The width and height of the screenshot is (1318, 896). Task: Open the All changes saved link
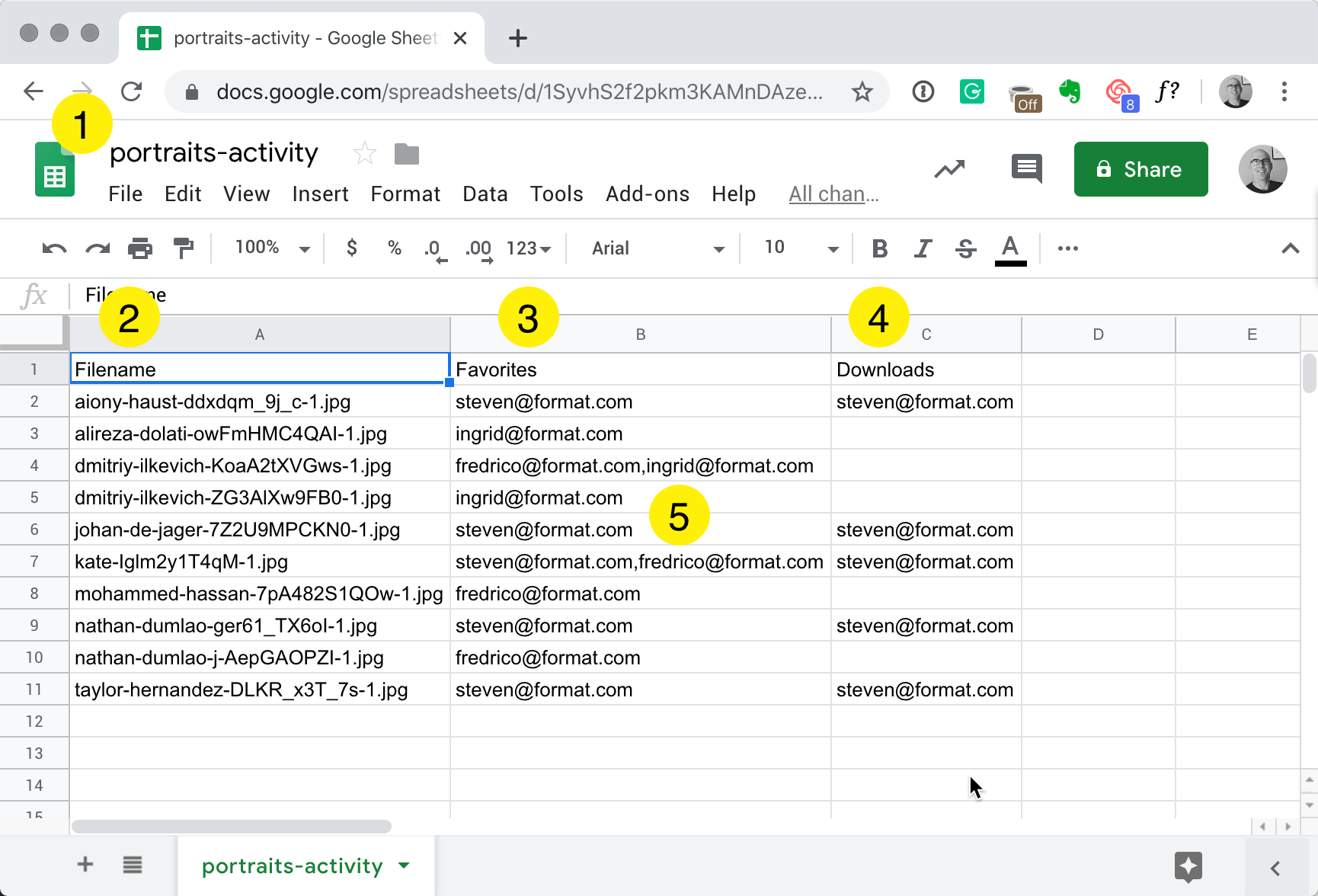click(833, 194)
